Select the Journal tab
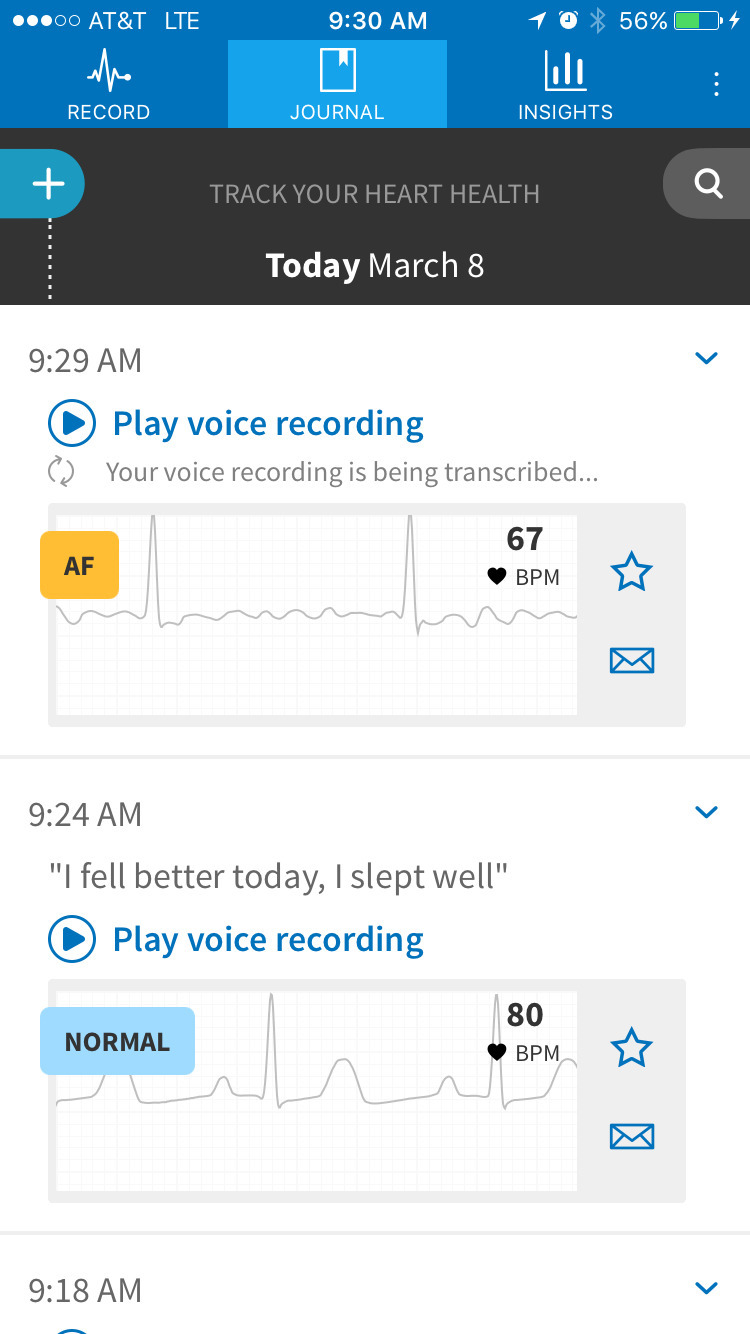Image resolution: width=750 pixels, height=1334 pixels. click(x=337, y=84)
